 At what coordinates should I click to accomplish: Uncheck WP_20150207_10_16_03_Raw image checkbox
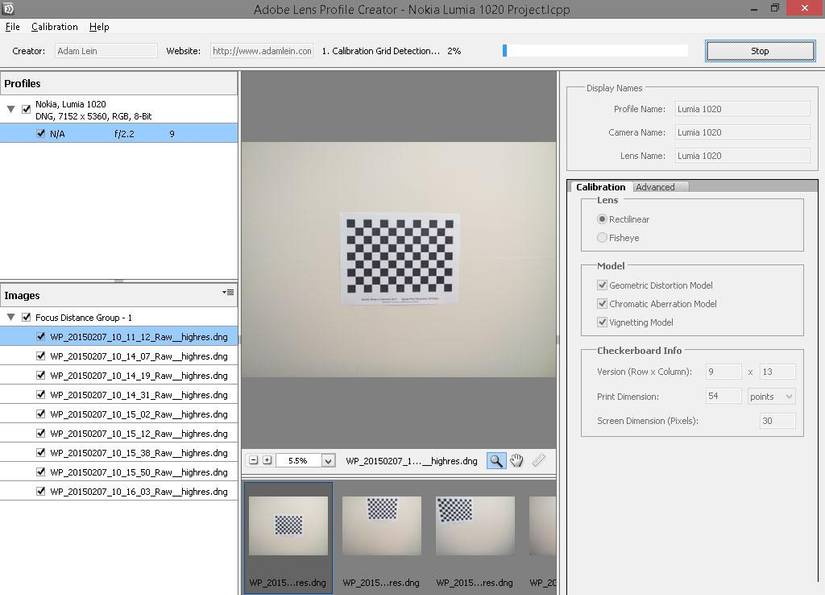pos(41,491)
